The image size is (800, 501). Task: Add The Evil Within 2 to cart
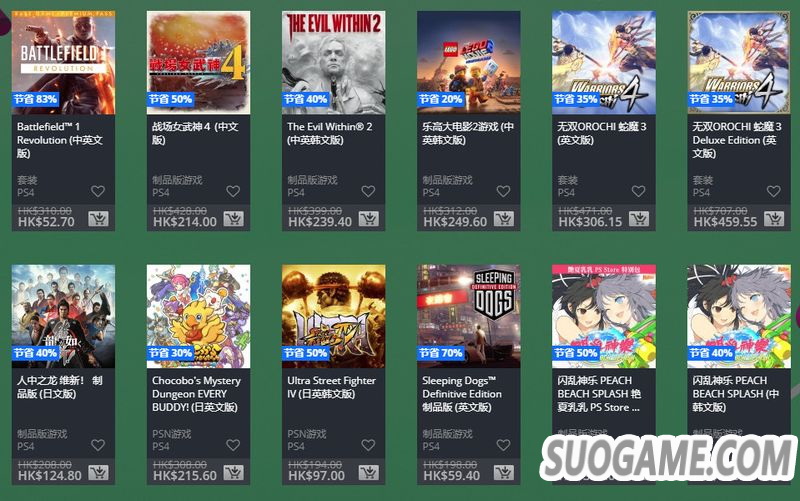[x=368, y=219]
